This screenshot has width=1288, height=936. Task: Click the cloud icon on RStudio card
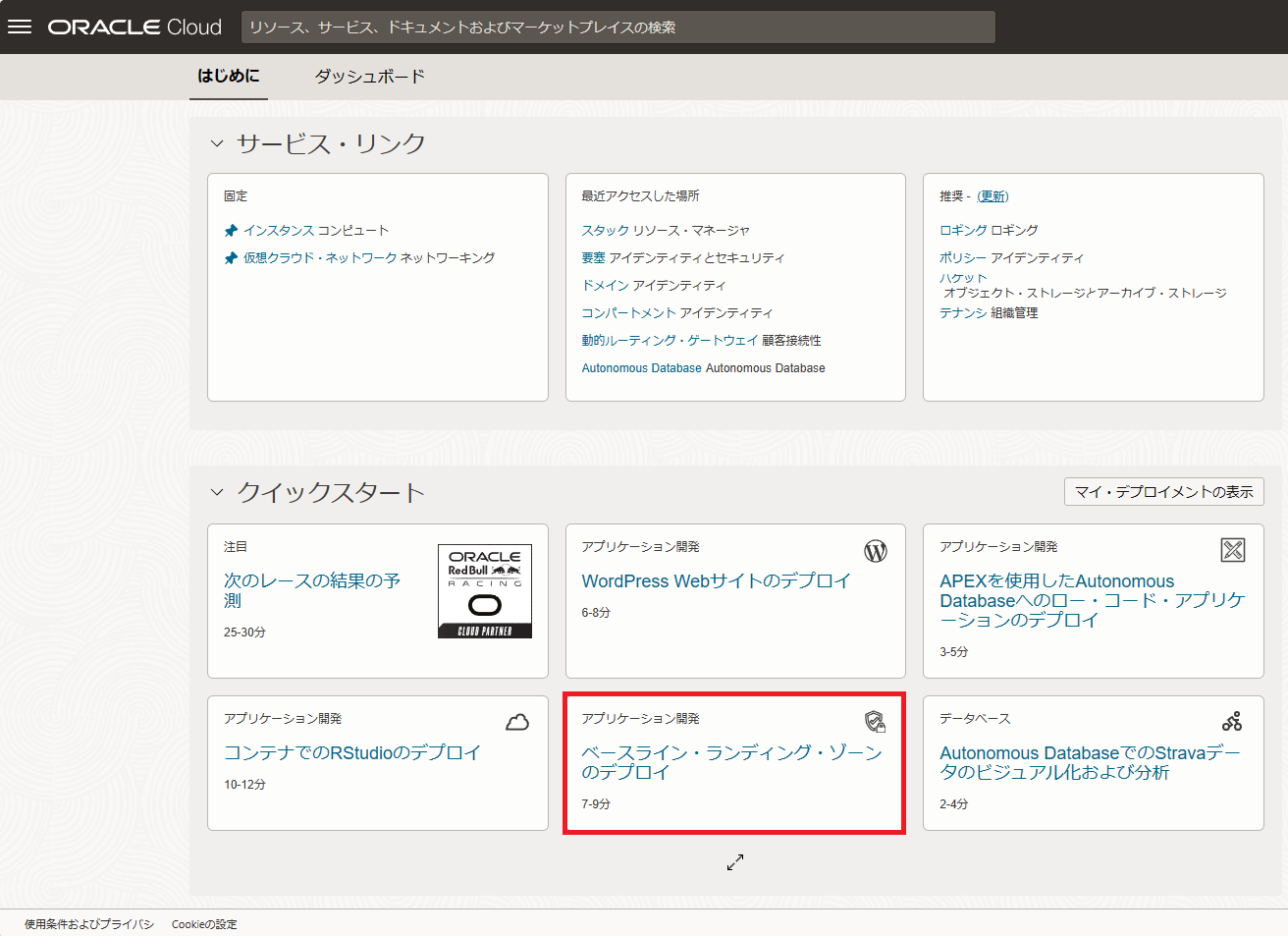point(517,723)
